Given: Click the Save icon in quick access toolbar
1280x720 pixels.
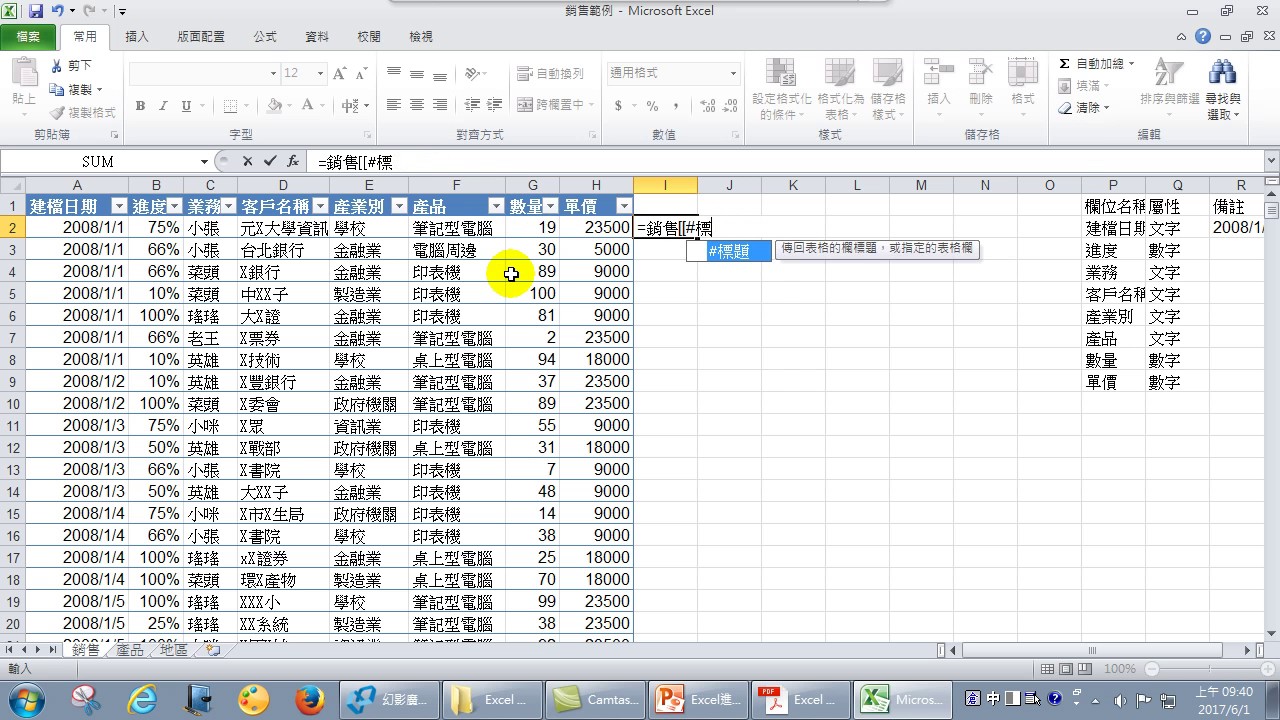Looking at the screenshot, I should (36, 11).
